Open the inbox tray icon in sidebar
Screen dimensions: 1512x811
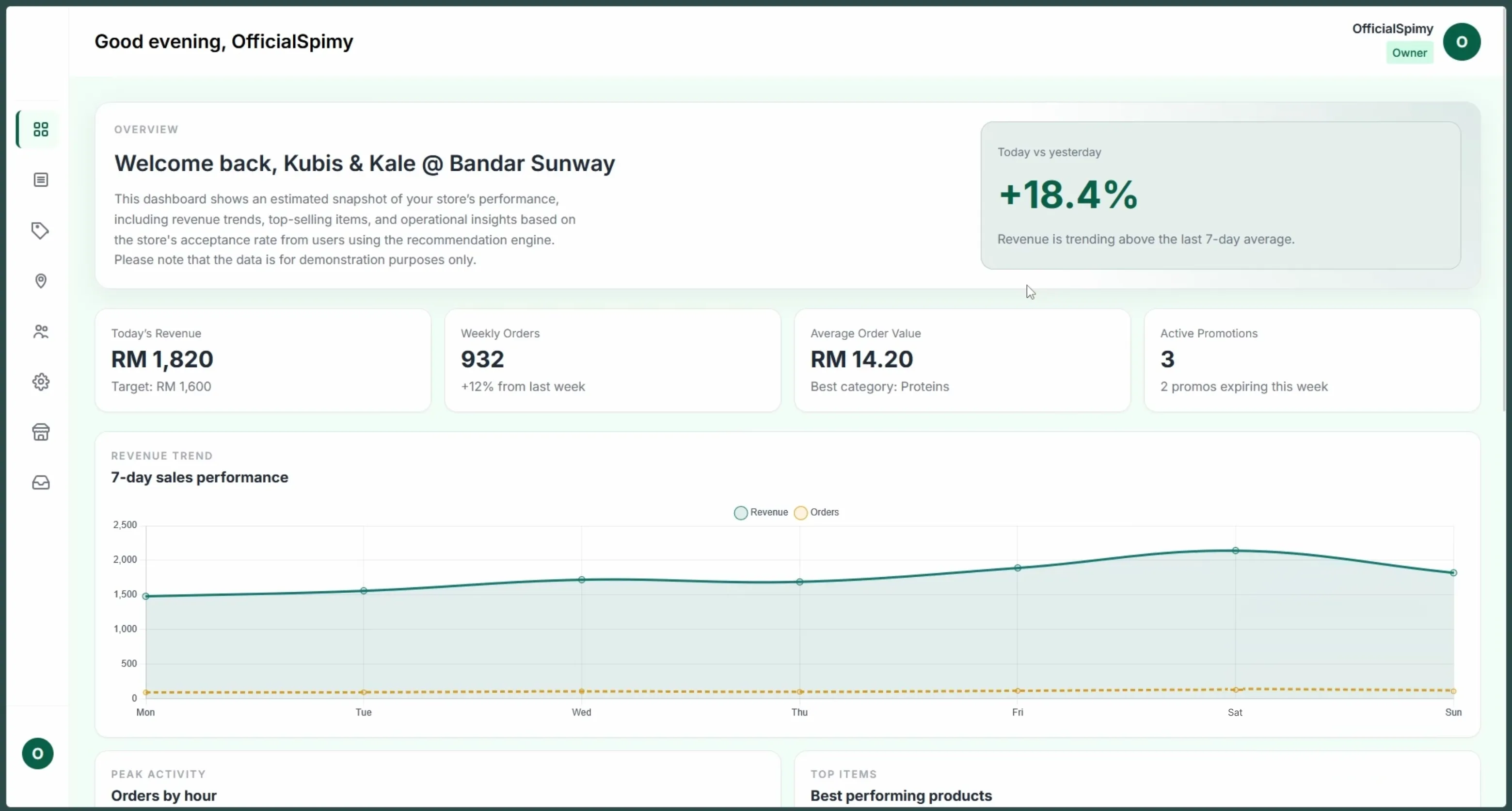click(41, 483)
